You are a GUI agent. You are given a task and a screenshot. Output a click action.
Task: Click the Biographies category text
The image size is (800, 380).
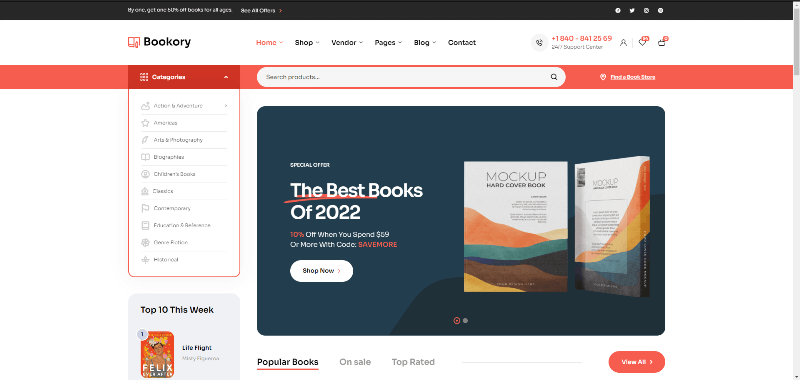(169, 157)
